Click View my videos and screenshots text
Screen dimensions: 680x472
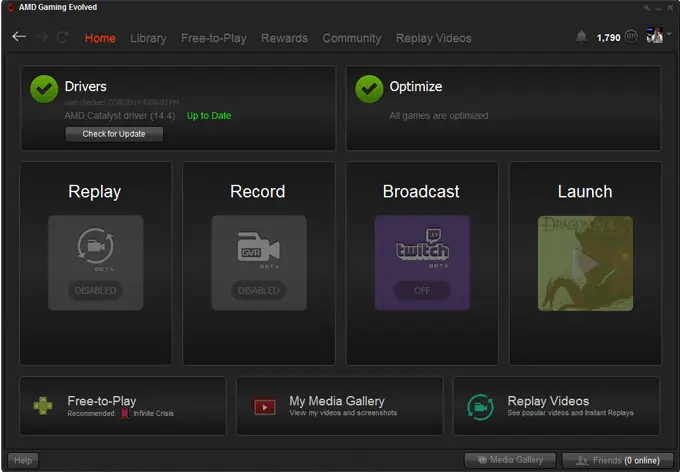pos(343,413)
